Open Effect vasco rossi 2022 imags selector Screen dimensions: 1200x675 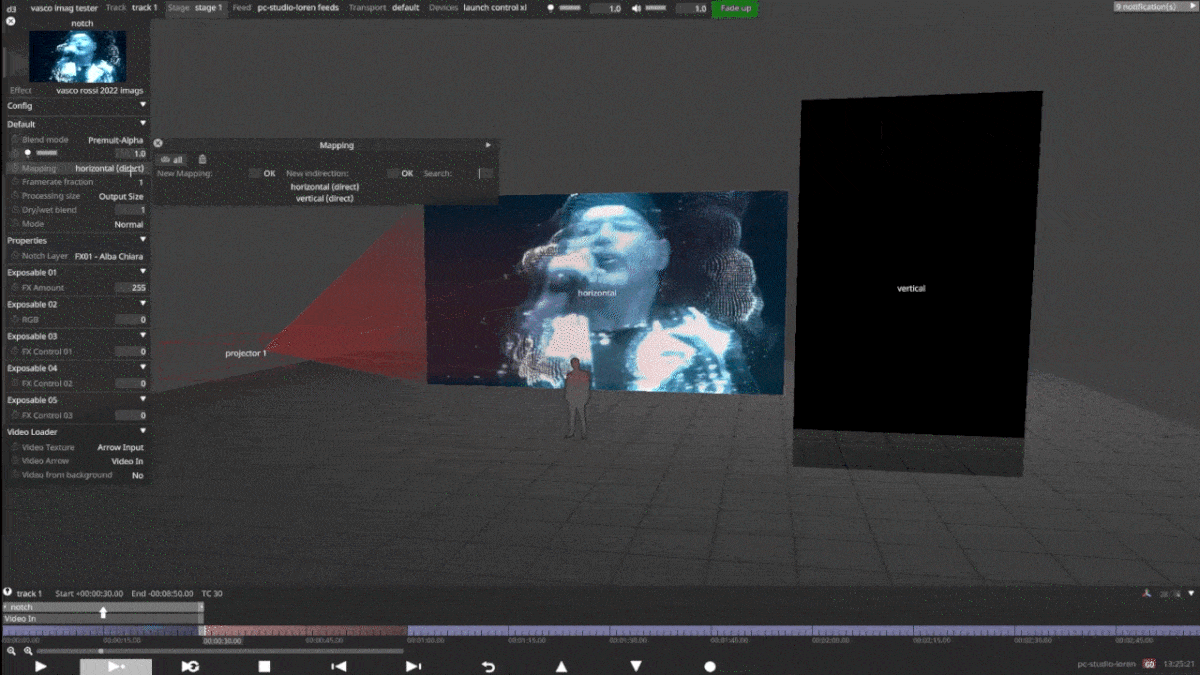click(100, 90)
